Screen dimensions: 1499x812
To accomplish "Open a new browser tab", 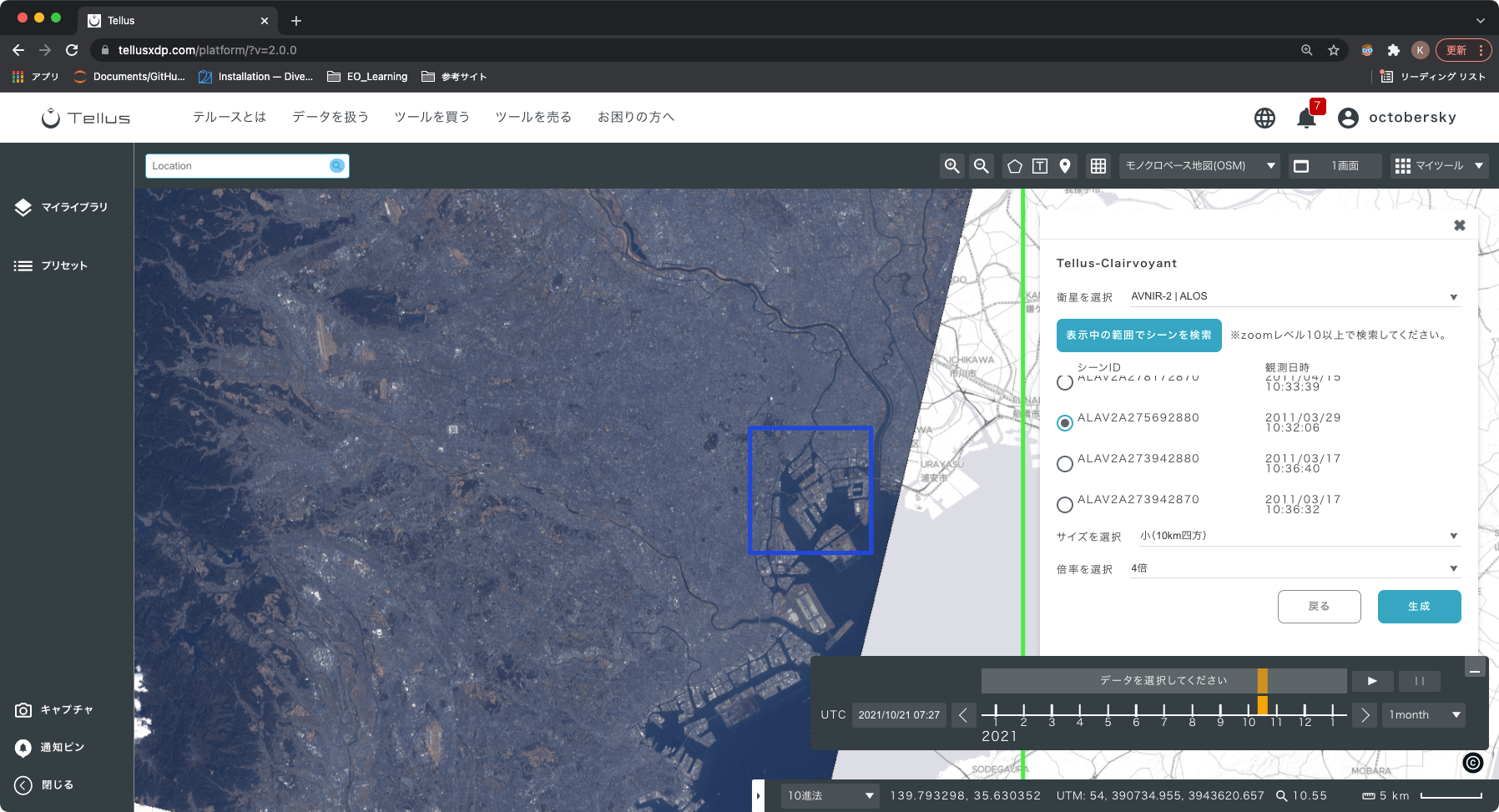I will click(296, 20).
